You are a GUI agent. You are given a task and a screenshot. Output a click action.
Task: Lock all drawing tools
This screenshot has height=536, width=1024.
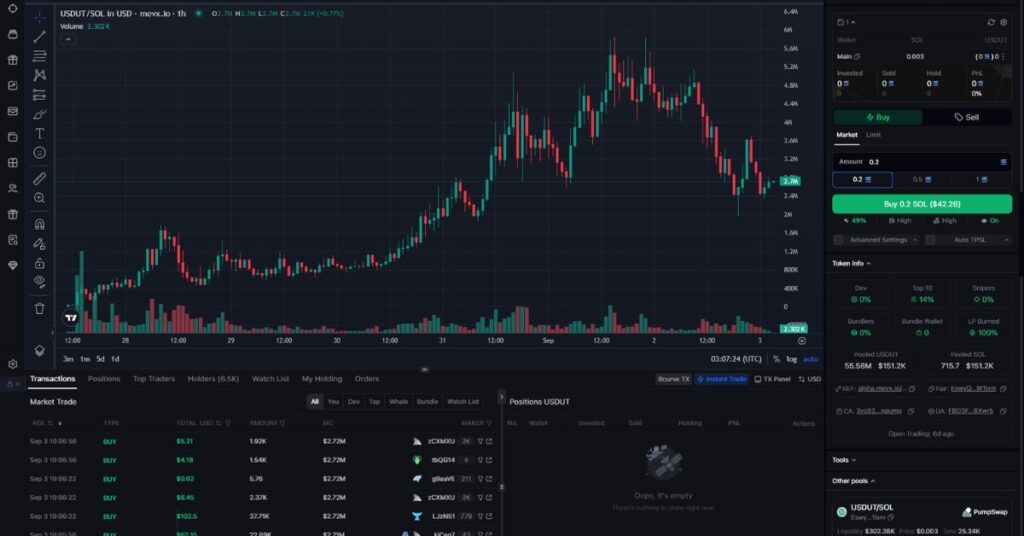click(x=40, y=263)
